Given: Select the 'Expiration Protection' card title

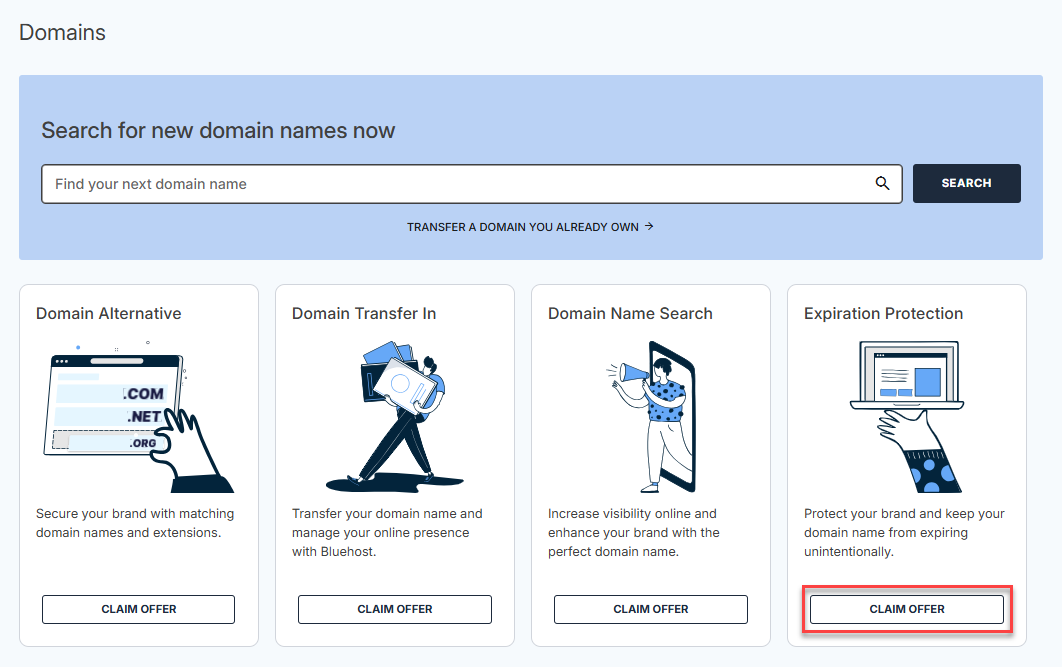Looking at the screenshot, I should pos(883,314).
